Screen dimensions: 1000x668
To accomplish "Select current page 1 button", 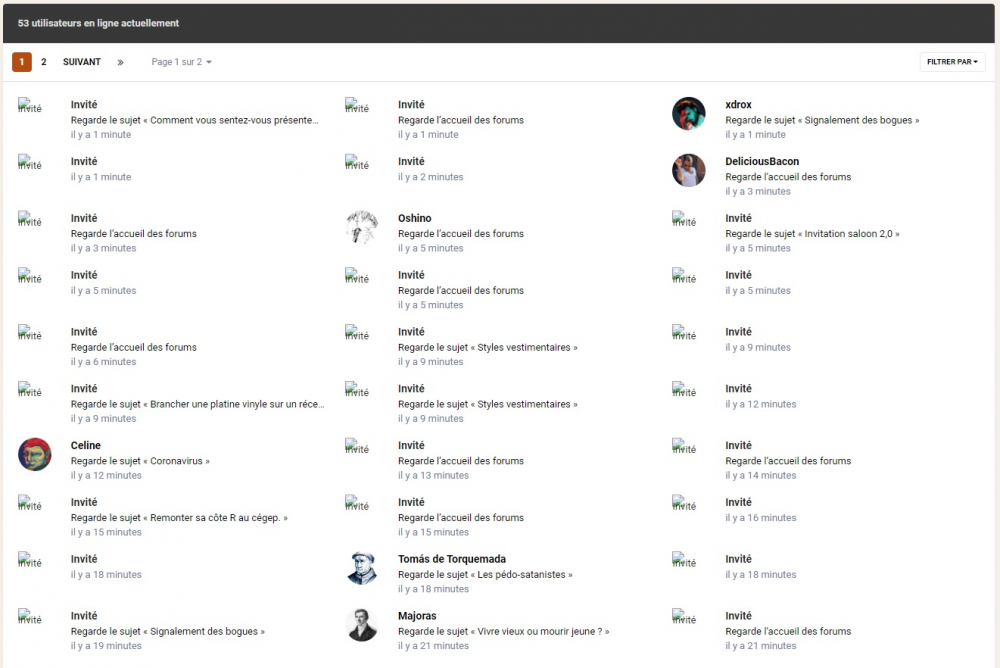I will tap(21, 62).
